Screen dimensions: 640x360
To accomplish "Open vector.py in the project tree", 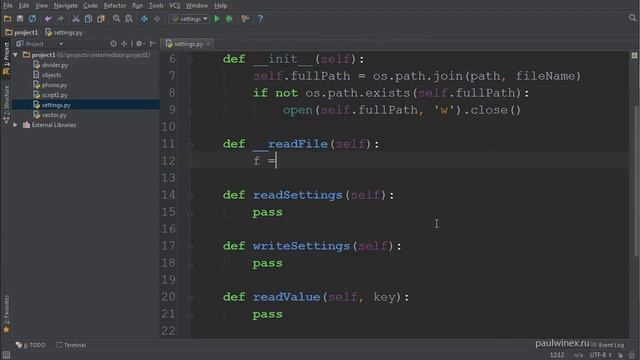I will tap(54, 115).
